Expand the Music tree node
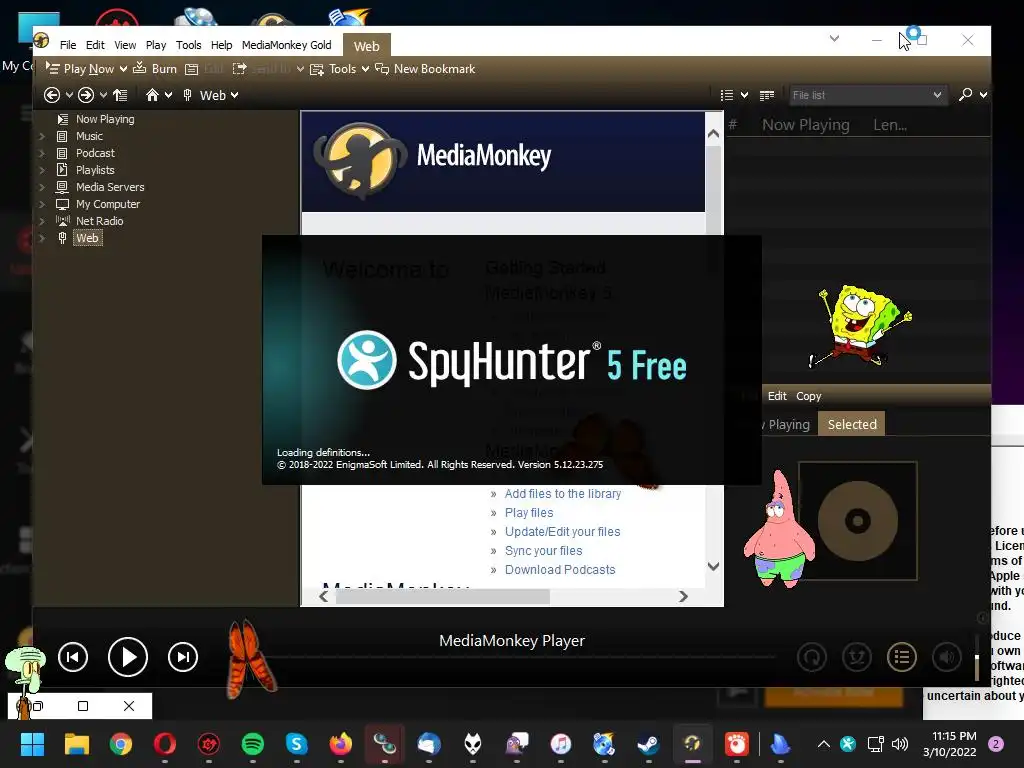The image size is (1024, 768). (42, 136)
